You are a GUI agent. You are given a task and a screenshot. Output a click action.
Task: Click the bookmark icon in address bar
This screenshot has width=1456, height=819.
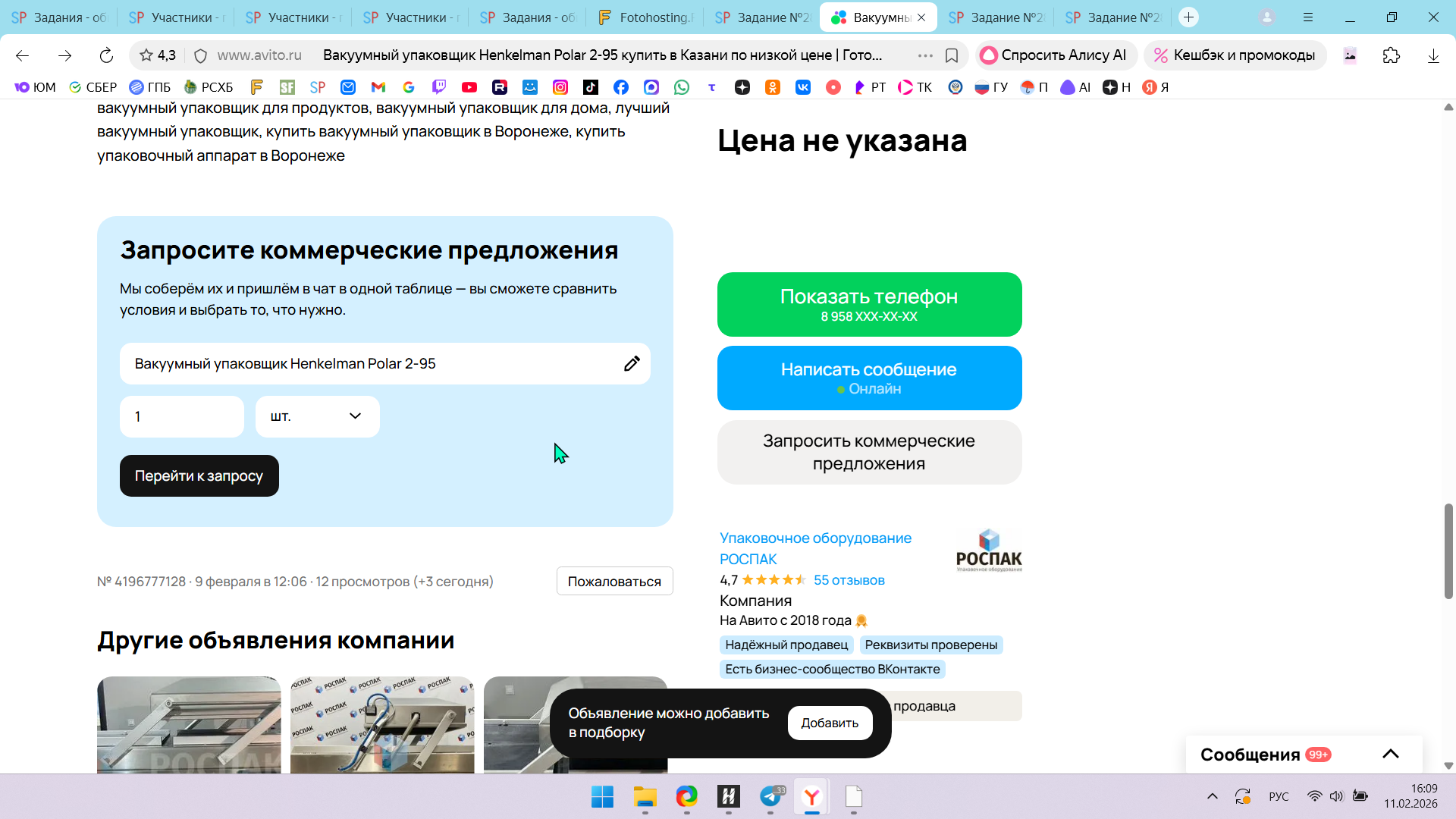[952, 55]
